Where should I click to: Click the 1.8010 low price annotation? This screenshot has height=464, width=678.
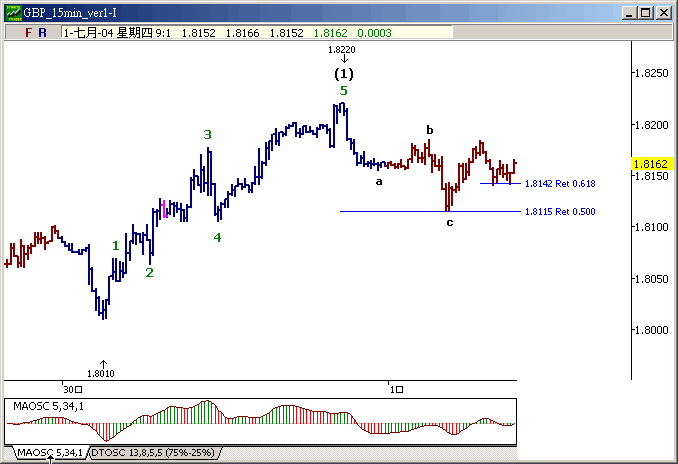point(101,374)
